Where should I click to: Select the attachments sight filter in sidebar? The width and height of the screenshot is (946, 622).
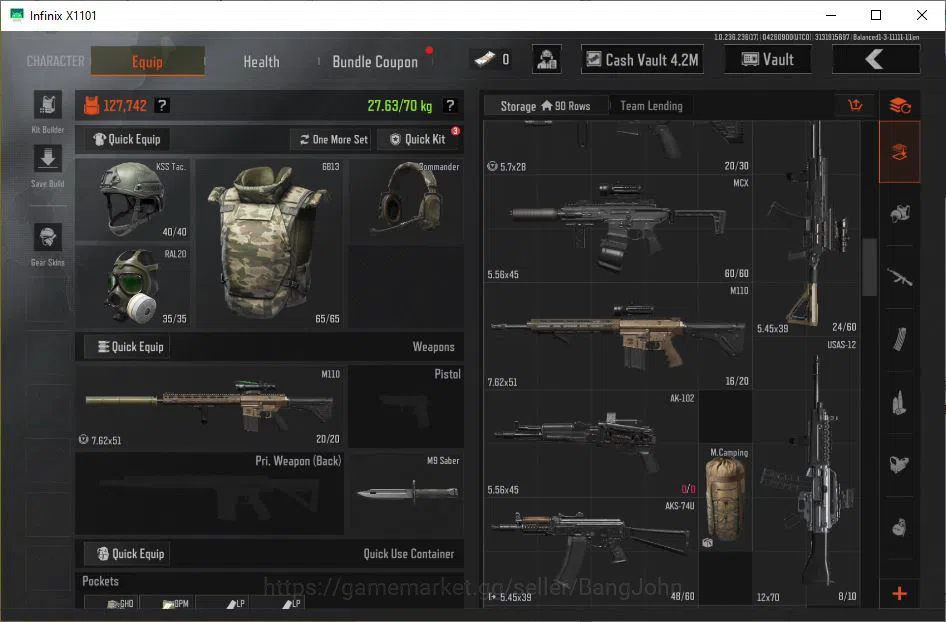(900, 464)
